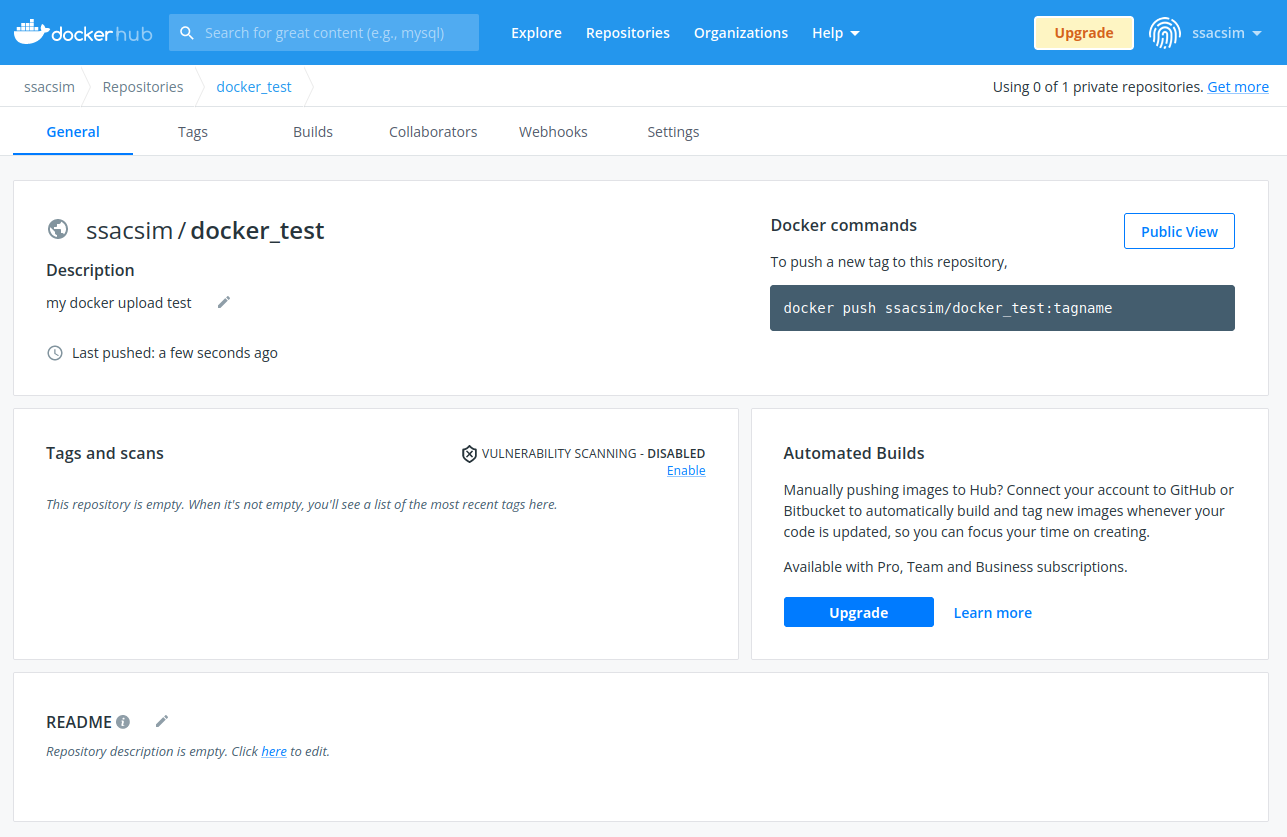Click the 'Docker commands' heading
The width and height of the screenshot is (1287, 837).
coord(844,226)
